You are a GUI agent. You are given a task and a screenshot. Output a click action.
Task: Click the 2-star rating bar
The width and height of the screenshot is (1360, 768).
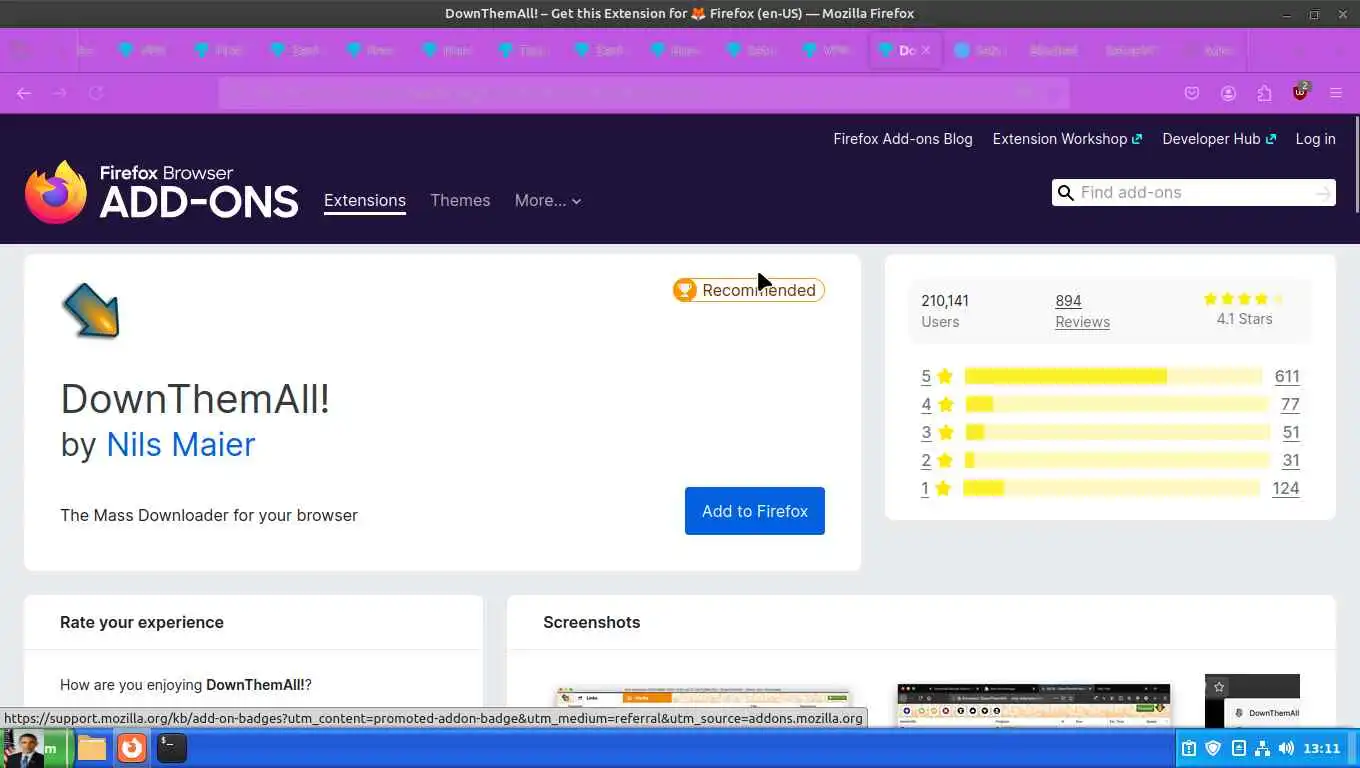coord(1118,460)
